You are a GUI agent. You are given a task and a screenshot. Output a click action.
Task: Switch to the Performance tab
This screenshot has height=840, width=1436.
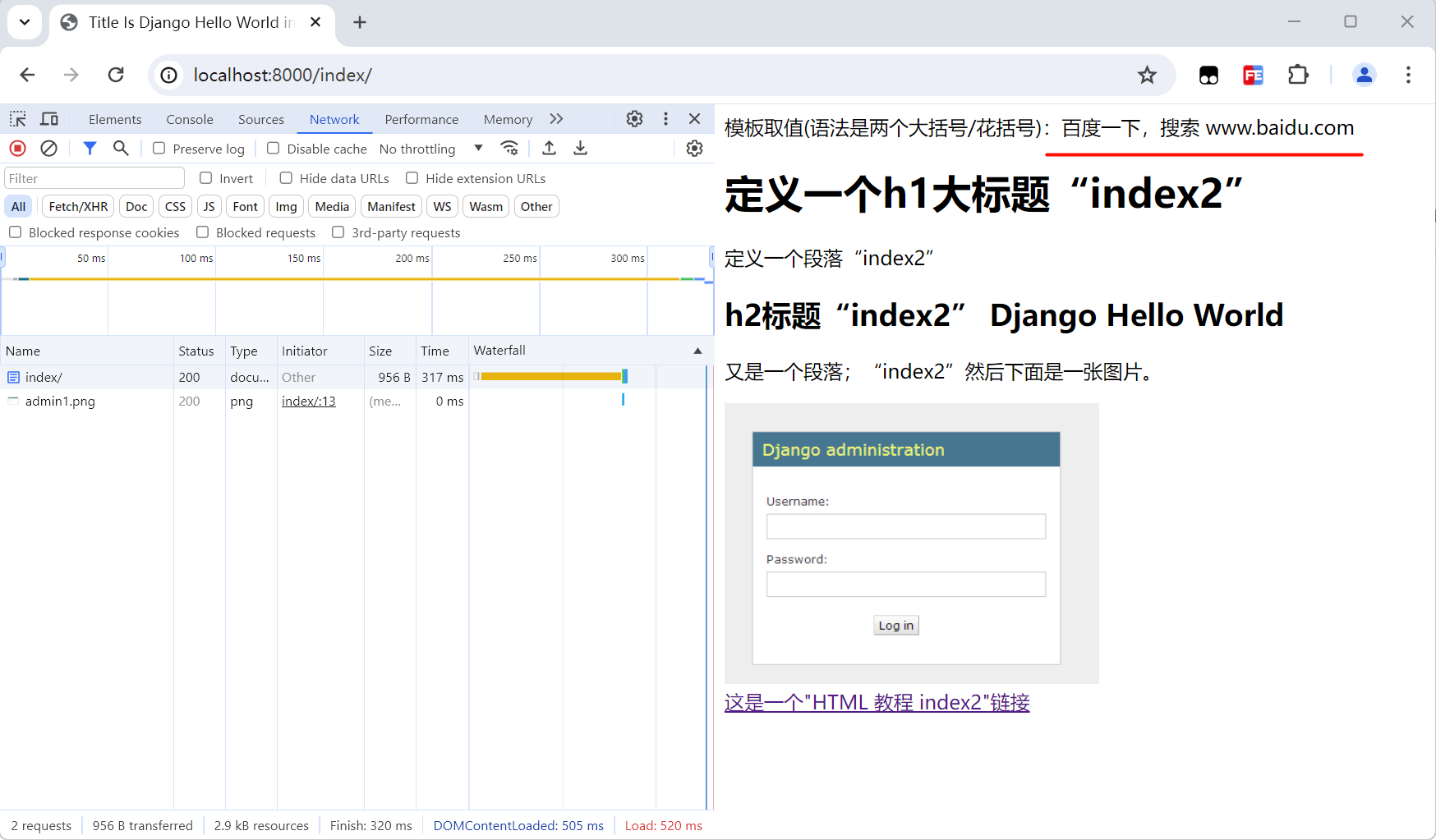coord(421,119)
